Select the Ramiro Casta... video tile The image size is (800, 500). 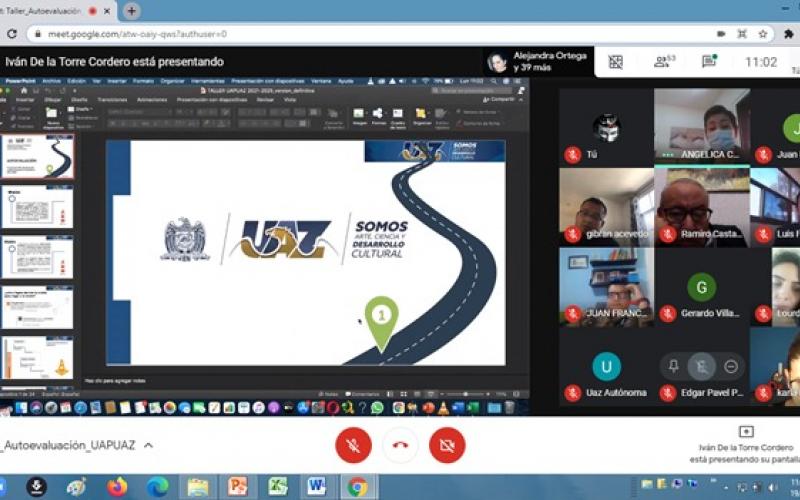point(702,207)
